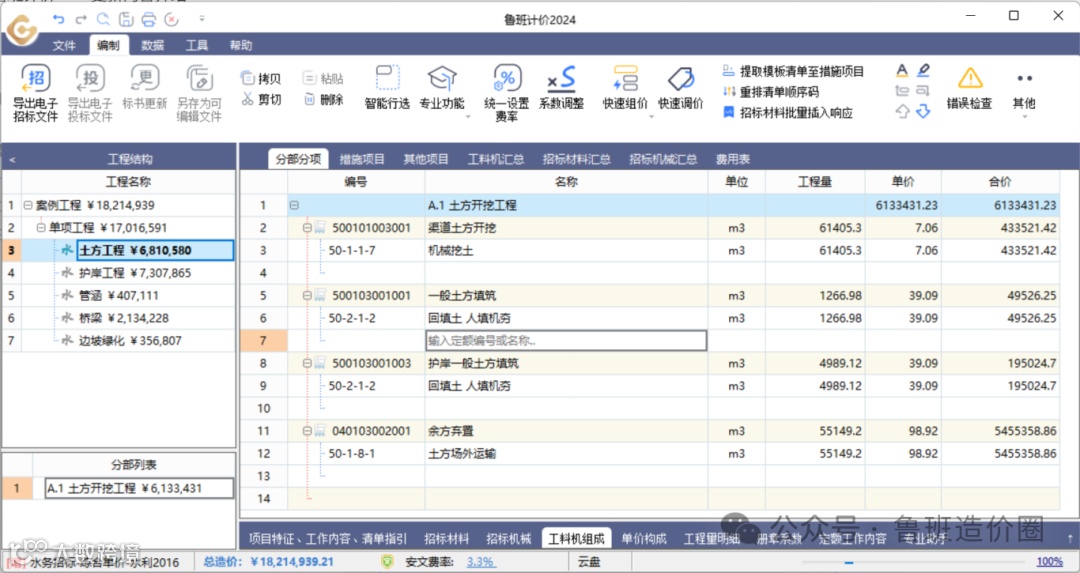
Task: Click the 100% zoom level link
Action: (x=1049, y=562)
